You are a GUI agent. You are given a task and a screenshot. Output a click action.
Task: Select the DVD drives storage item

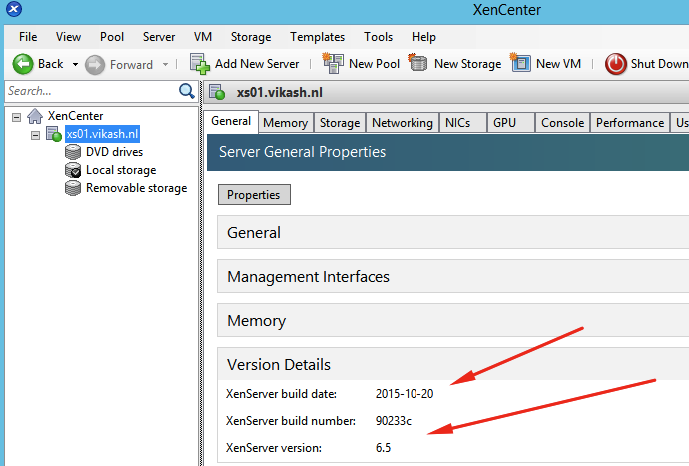pyautogui.click(x=114, y=152)
